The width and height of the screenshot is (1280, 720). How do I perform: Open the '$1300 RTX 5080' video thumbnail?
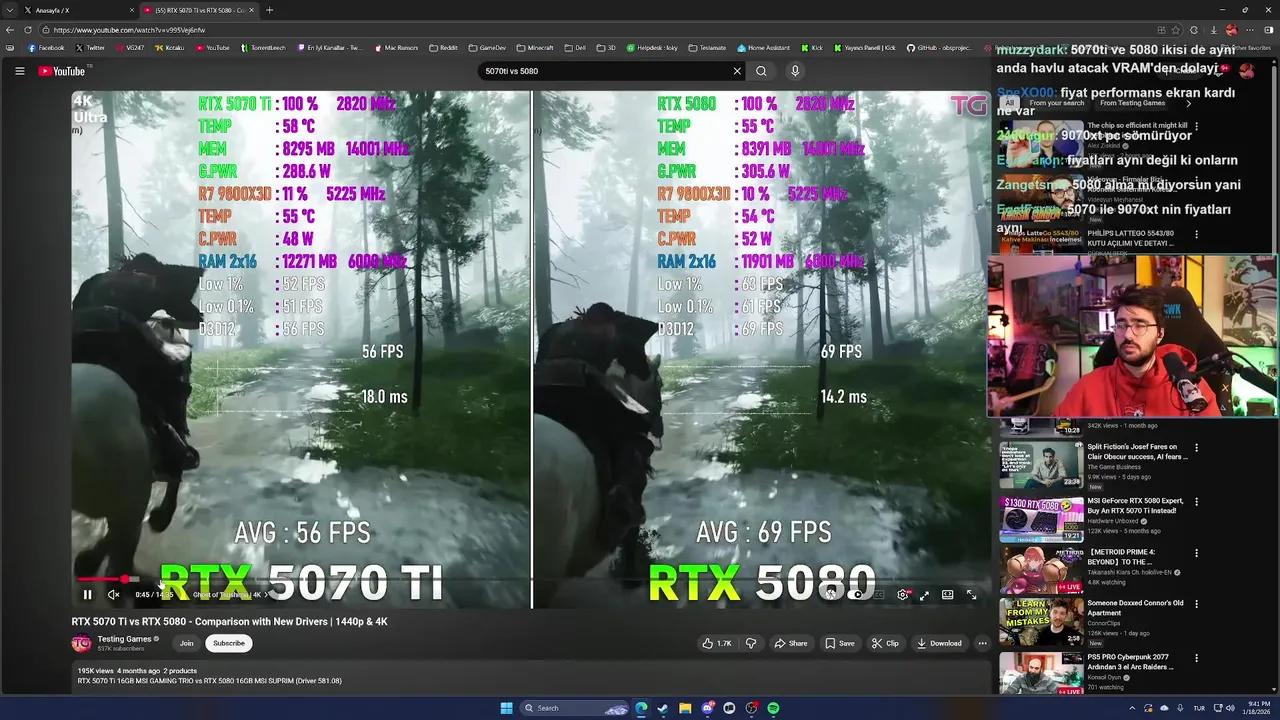tap(1041, 519)
